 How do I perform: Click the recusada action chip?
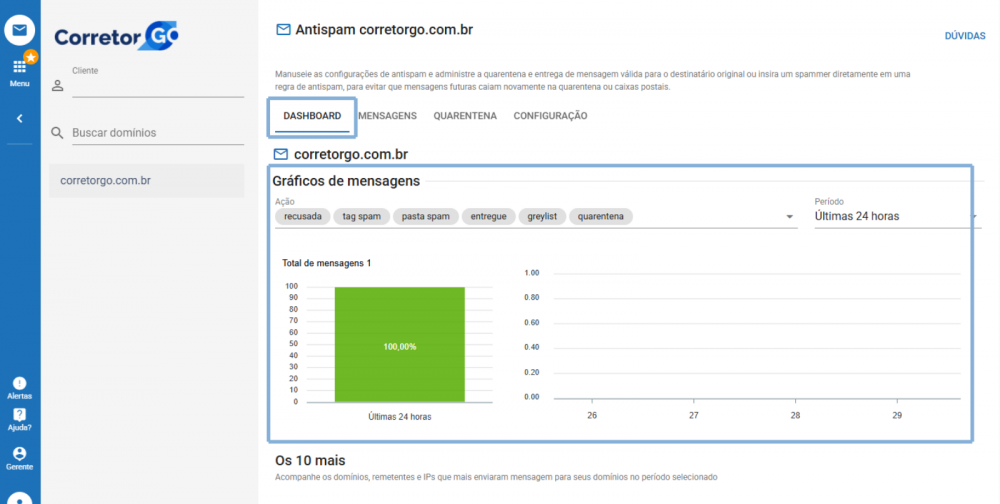click(303, 216)
